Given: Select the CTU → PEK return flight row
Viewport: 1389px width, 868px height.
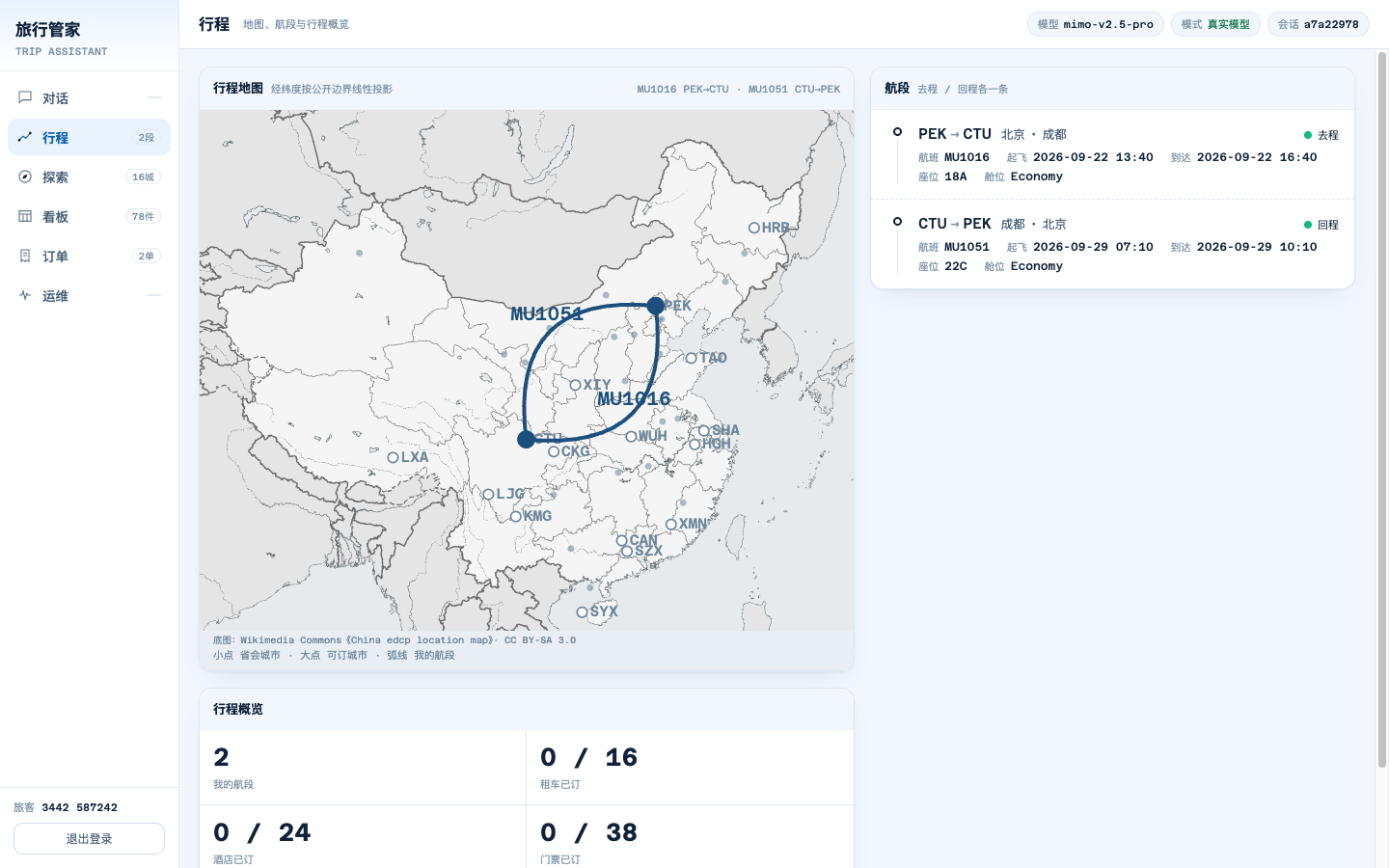Looking at the screenshot, I should [x=1112, y=244].
